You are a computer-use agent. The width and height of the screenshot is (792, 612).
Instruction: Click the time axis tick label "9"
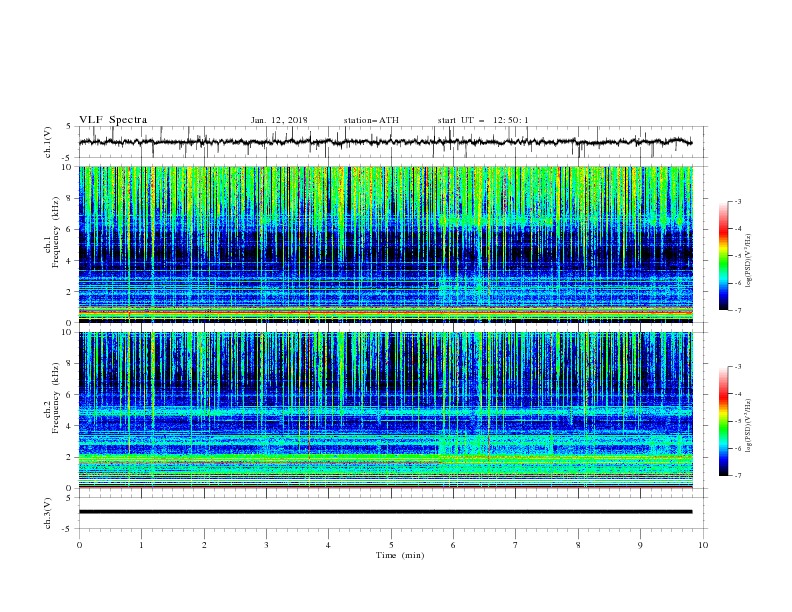coord(640,545)
